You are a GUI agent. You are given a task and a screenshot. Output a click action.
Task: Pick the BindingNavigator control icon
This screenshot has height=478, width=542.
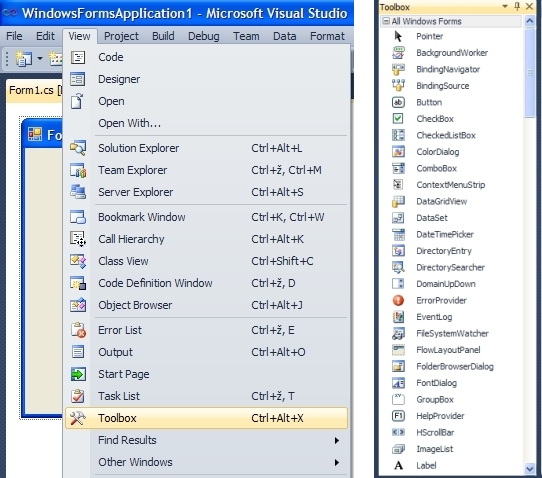(x=398, y=69)
